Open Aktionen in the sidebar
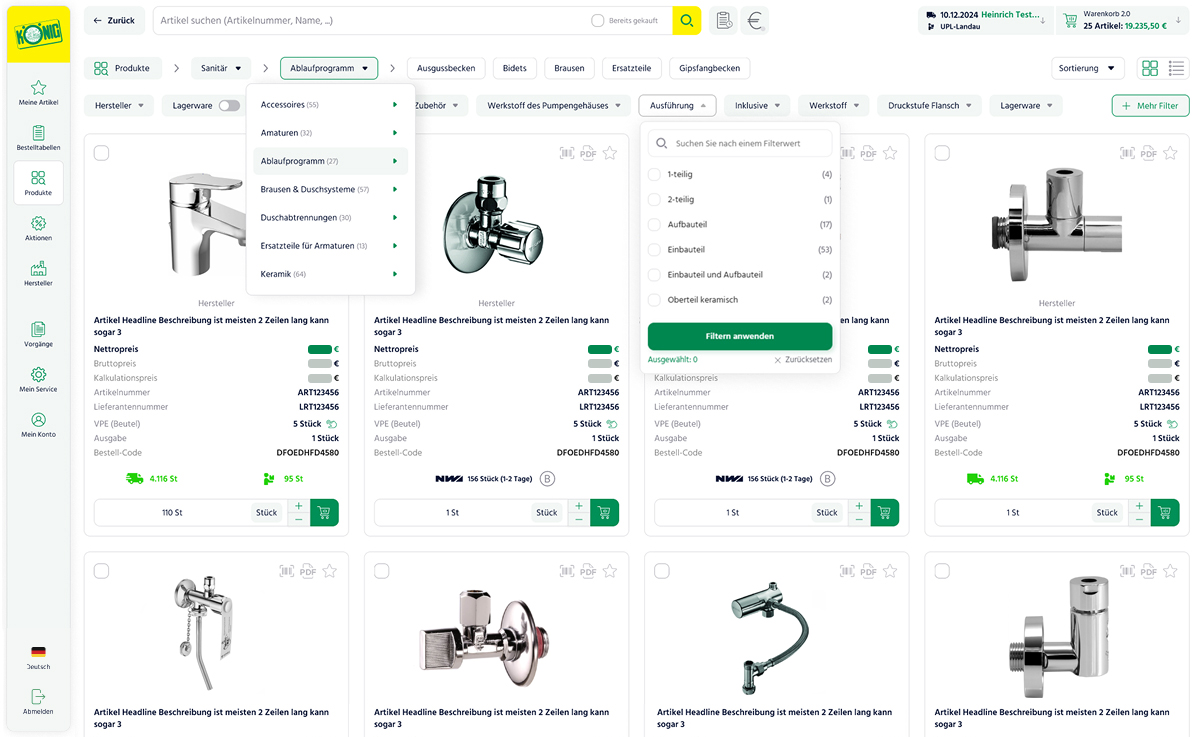Image resolution: width=1200 pixels, height=737 pixels. tap(38, 229)
